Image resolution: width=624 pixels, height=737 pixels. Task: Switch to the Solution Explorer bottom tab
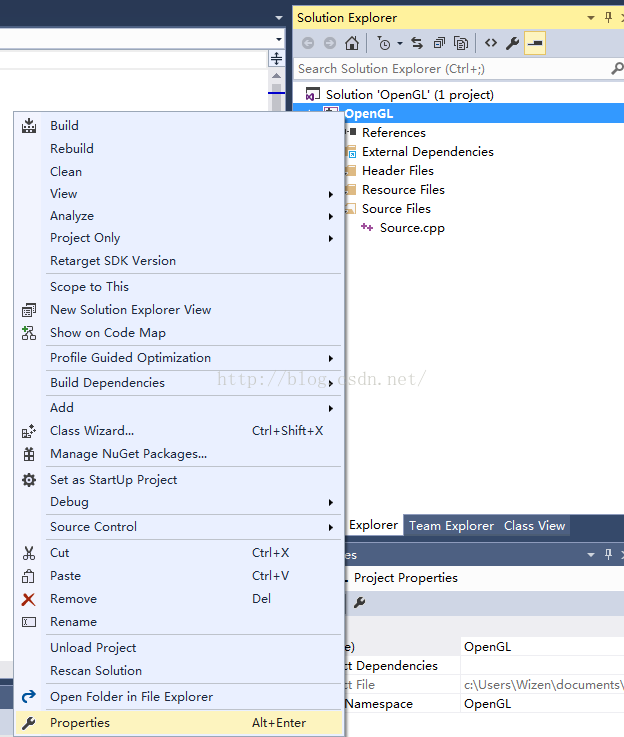point(374,525)
